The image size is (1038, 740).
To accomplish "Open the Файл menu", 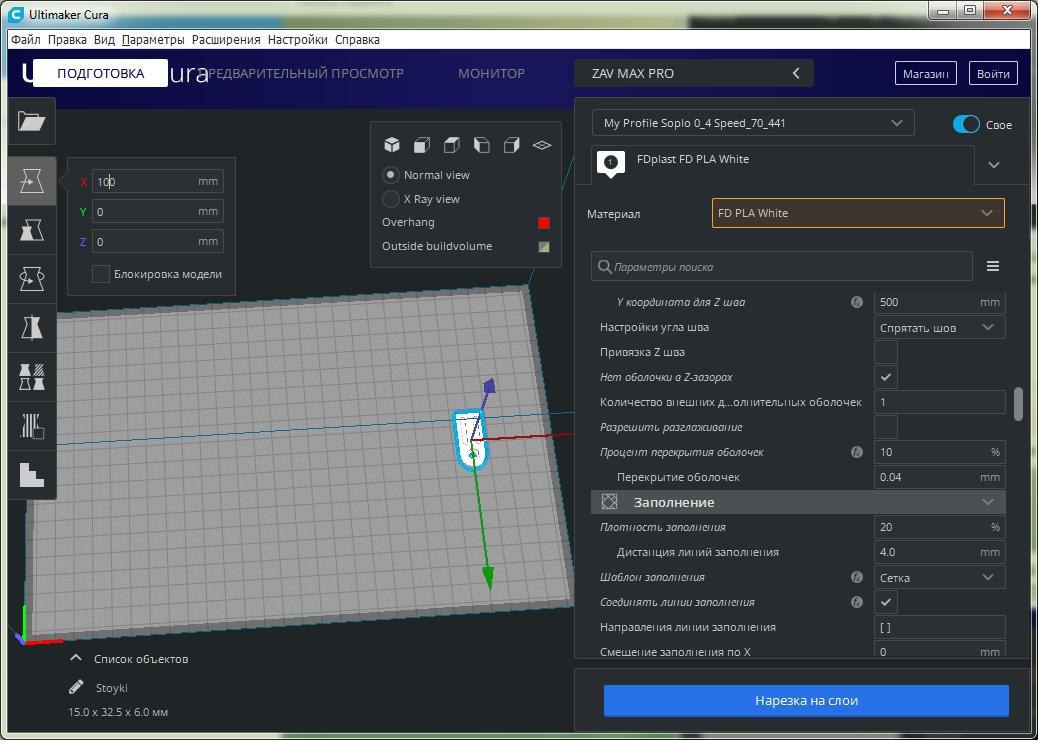I will point(26,40).
